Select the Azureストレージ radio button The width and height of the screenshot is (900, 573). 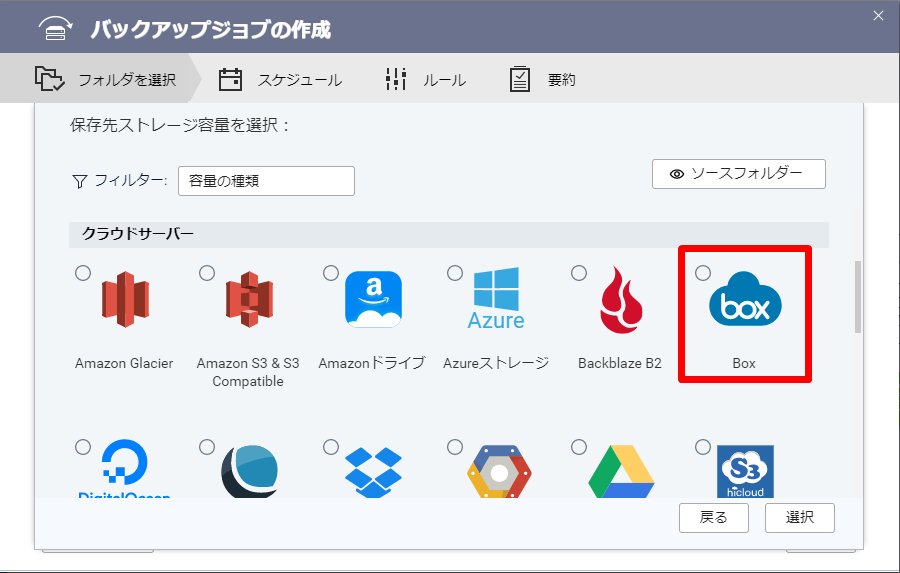[455, 273]
